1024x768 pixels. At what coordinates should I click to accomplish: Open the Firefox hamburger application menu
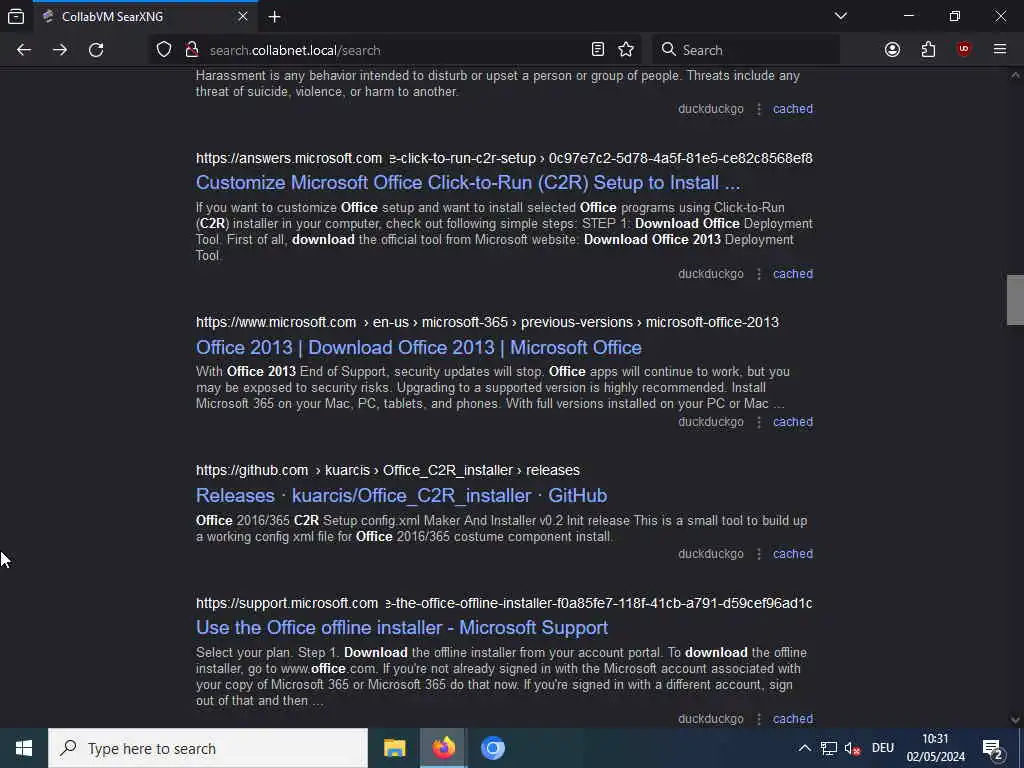coord(1000,50)
